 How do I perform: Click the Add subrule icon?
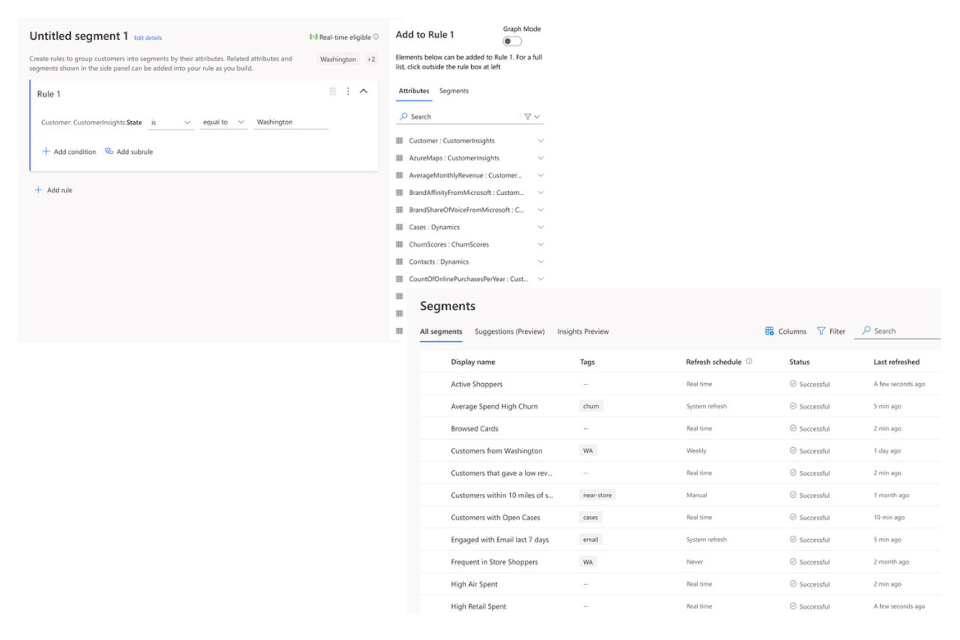pos(109,152)
